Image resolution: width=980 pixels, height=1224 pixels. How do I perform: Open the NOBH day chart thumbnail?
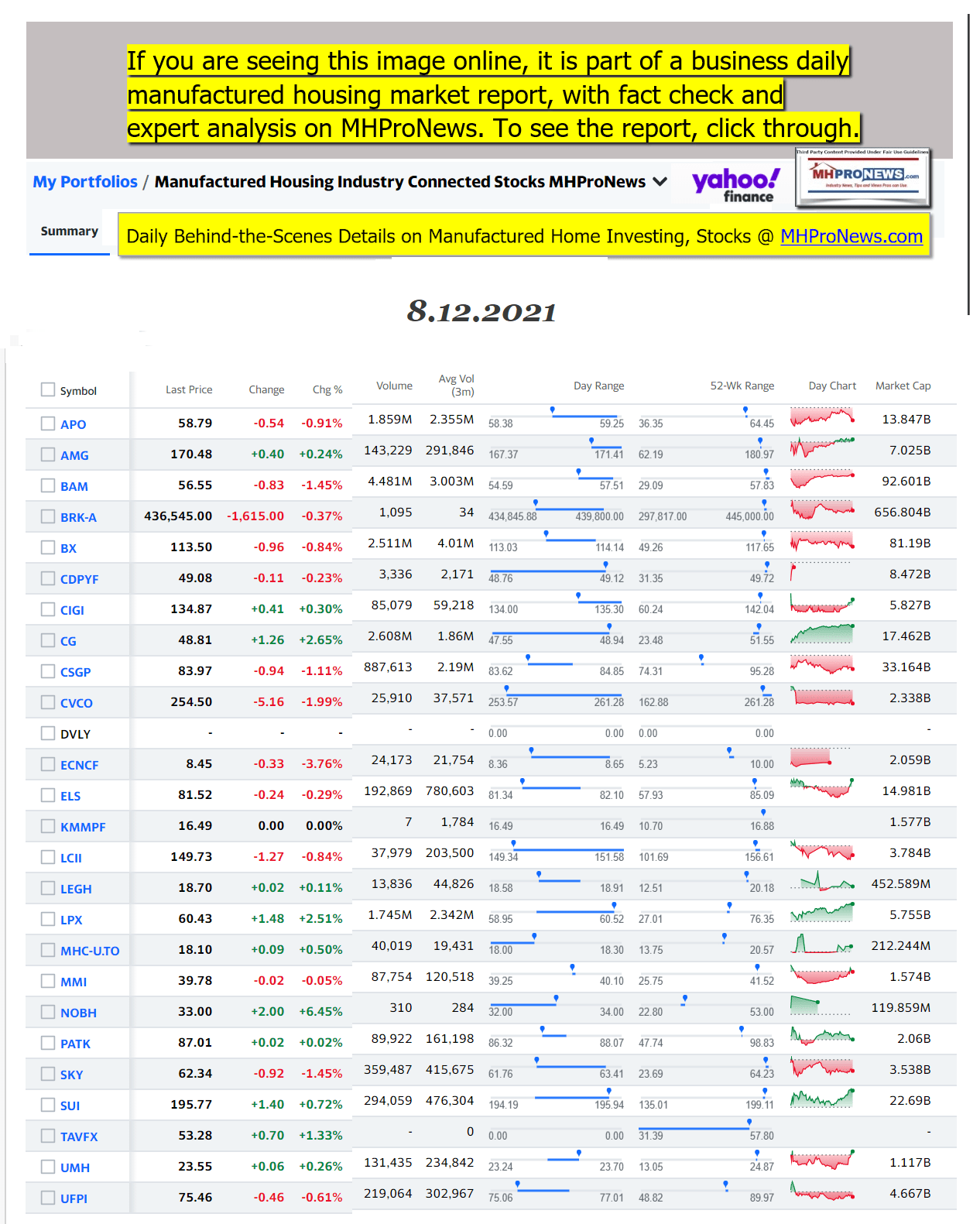coord(821,1006)
